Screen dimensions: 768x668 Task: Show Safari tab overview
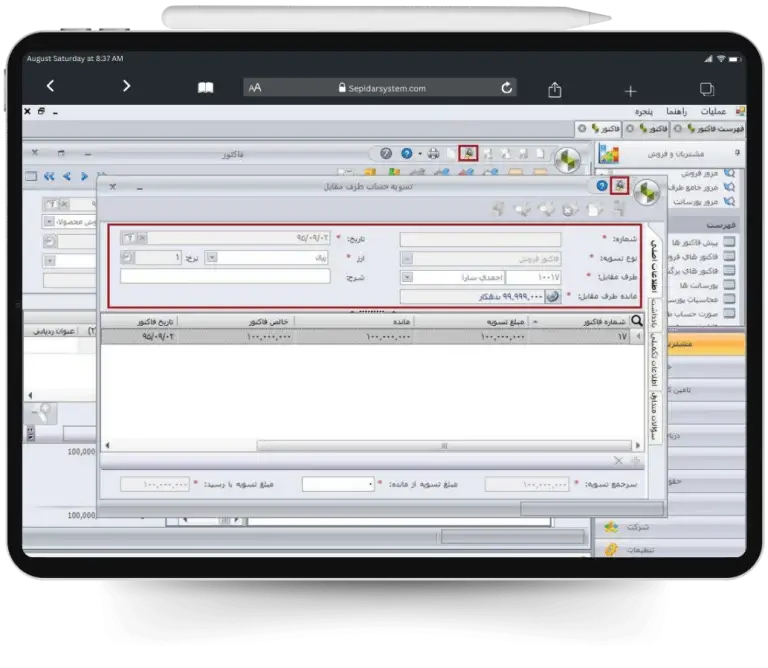[x=707, y=89]
